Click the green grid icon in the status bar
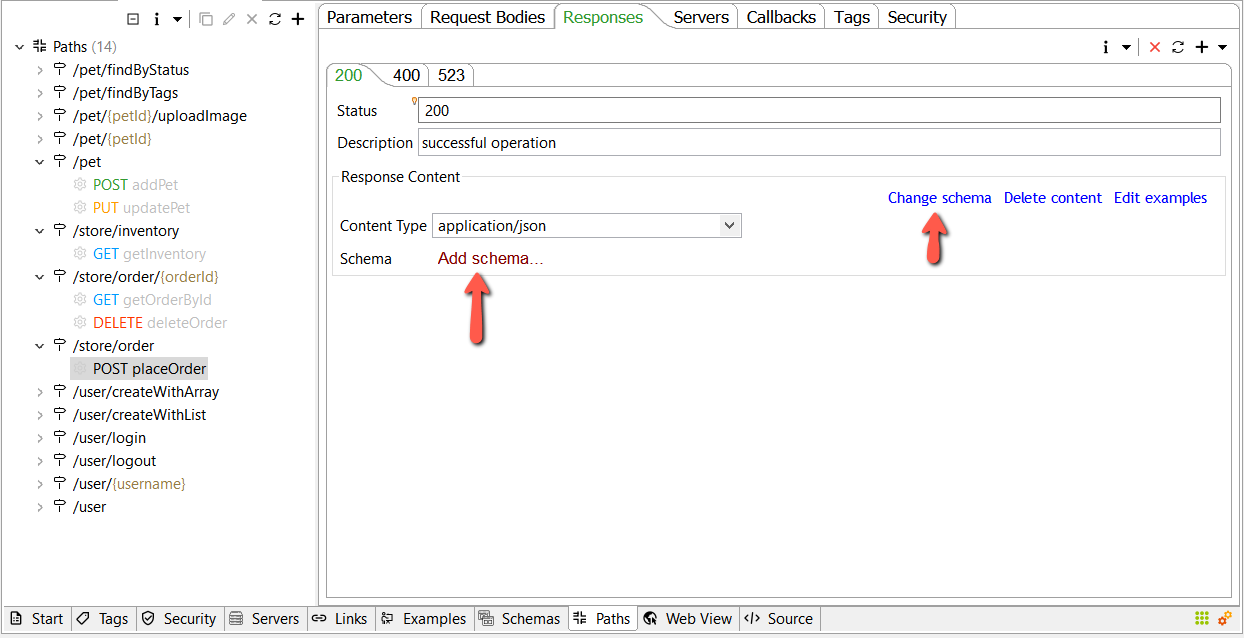Viewport: 1244px width, 638px height. [1202, 618]
